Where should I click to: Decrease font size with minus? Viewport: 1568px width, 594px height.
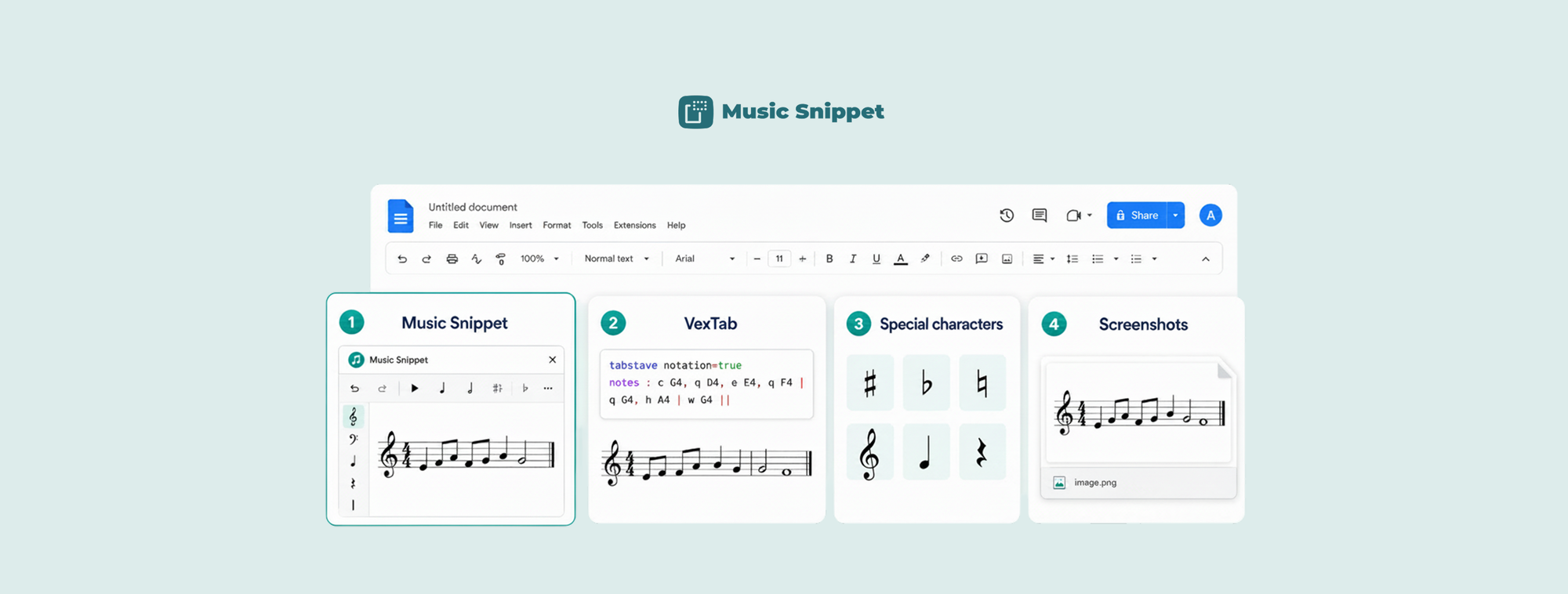click(x=757, y=259)
